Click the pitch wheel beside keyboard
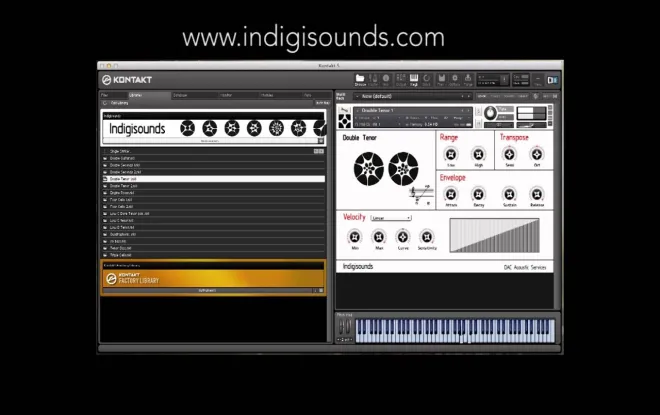 pyautogui.click(x=341, y=327)
